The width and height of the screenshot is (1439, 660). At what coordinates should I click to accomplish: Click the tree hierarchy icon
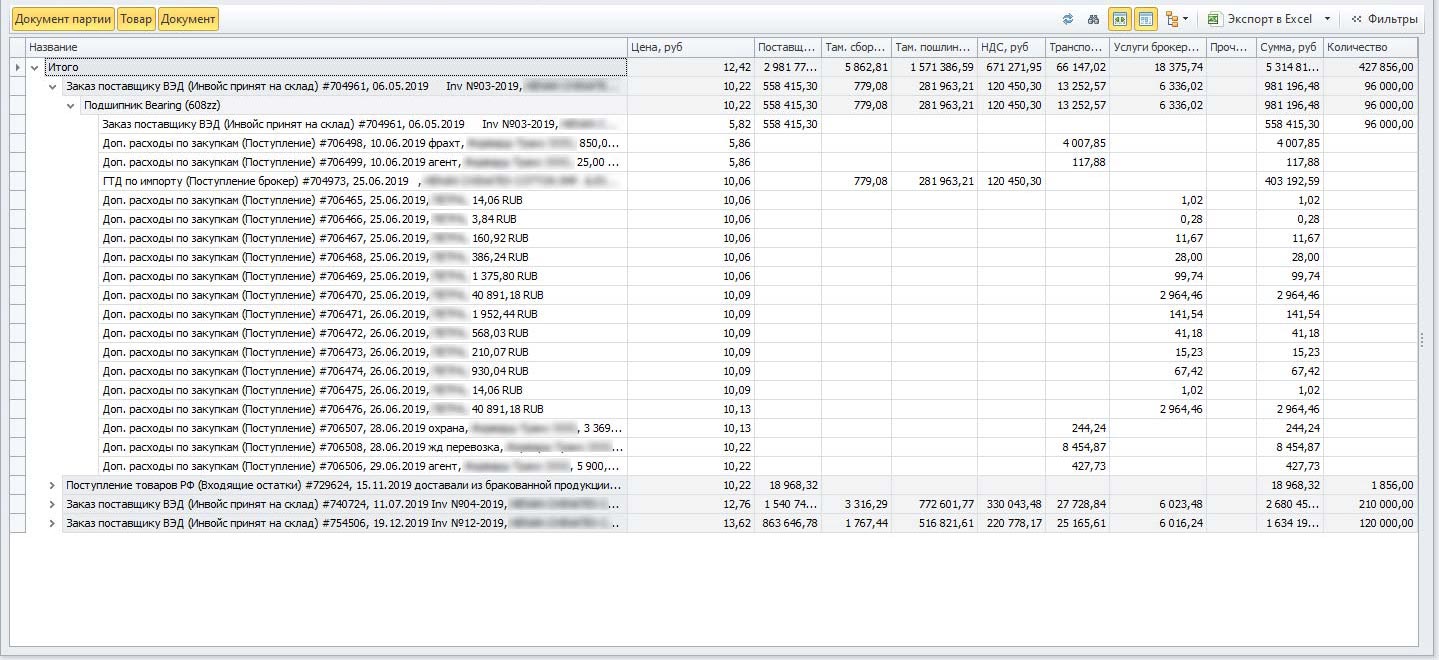click(x=1173, y=19)
